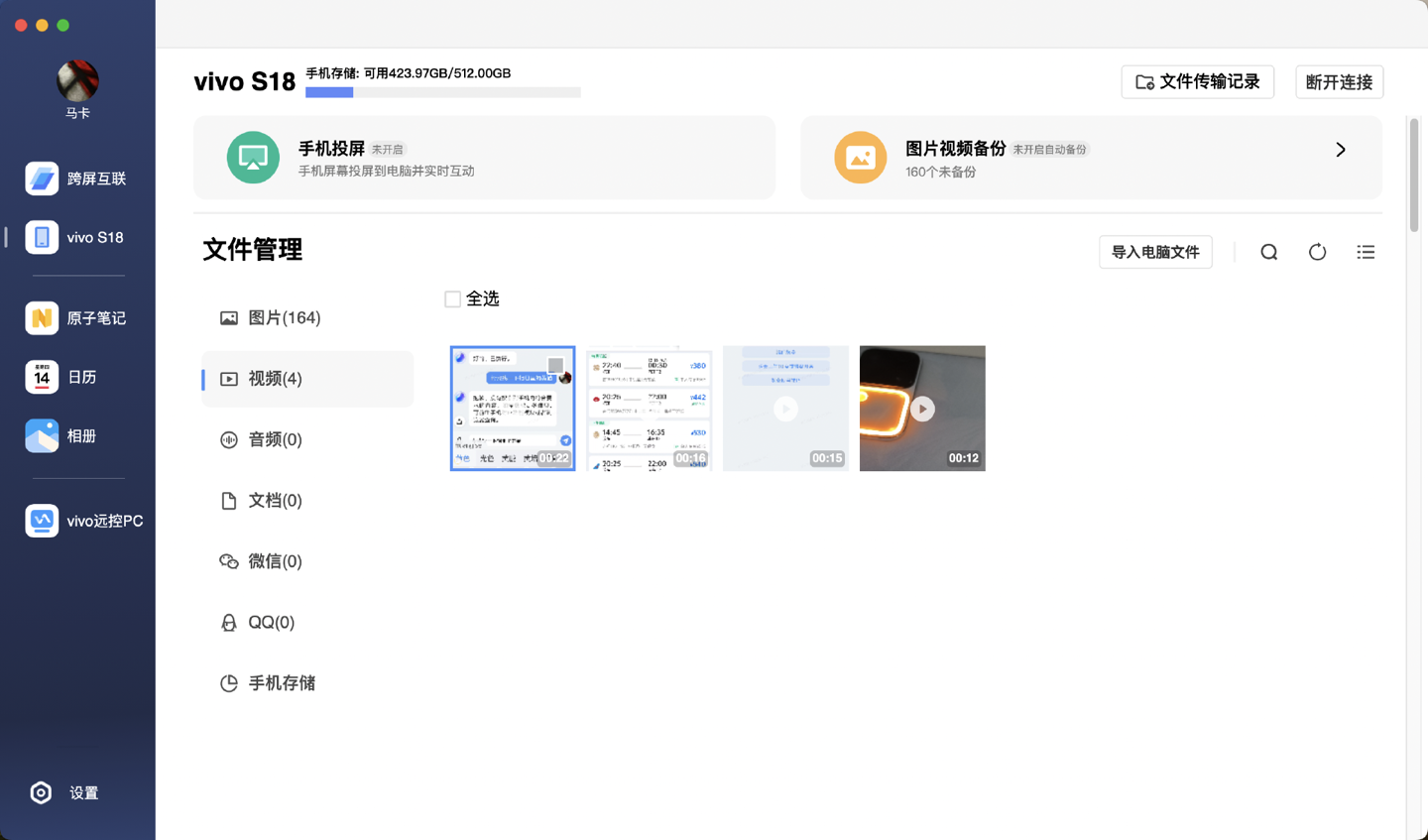Open 设置 gear icon at bottom
The image size is (1428, 840).
tap(41, 792)
